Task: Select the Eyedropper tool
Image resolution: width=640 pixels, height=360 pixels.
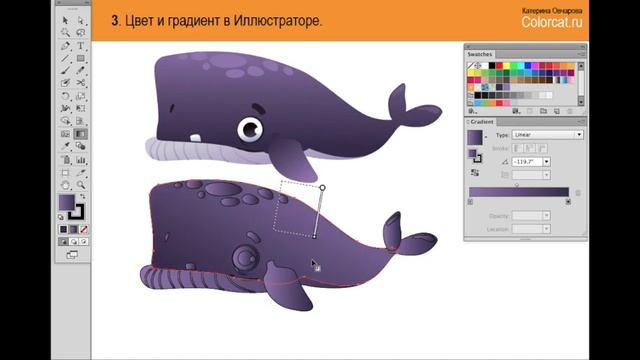Action: [x=65, y=146]
